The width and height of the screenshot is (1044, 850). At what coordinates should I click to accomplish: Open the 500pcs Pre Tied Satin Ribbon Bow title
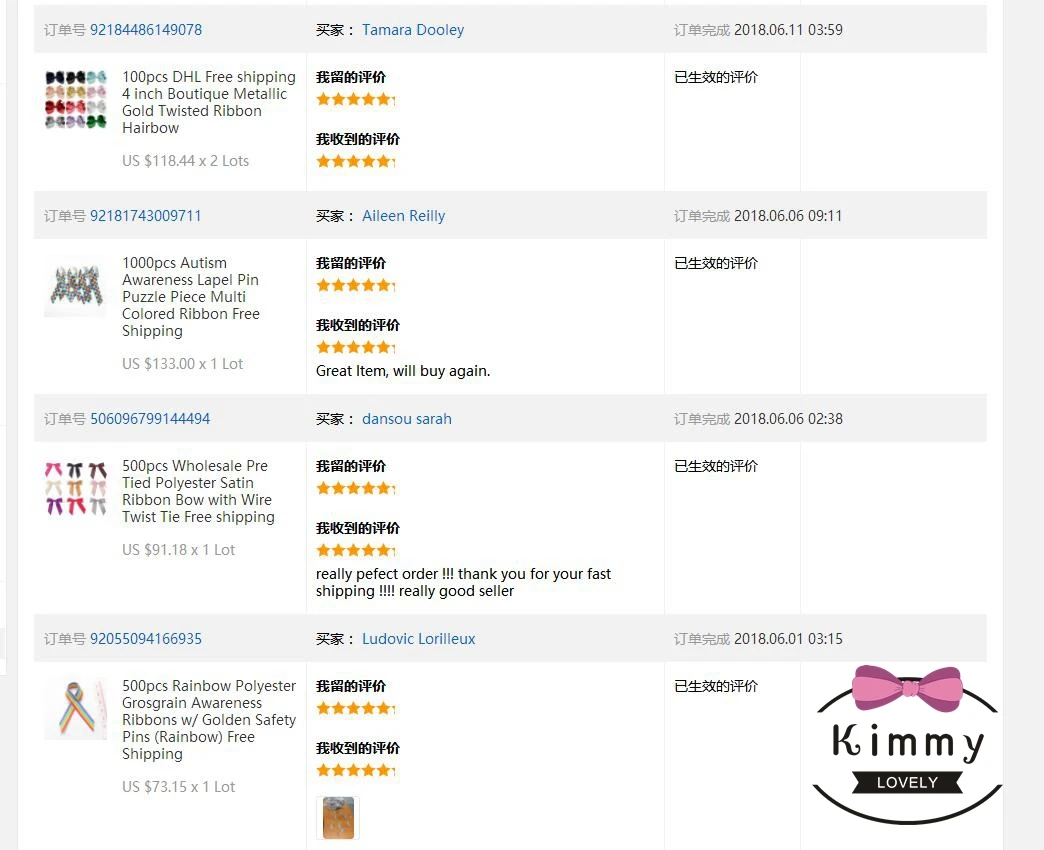coord(198,491)
